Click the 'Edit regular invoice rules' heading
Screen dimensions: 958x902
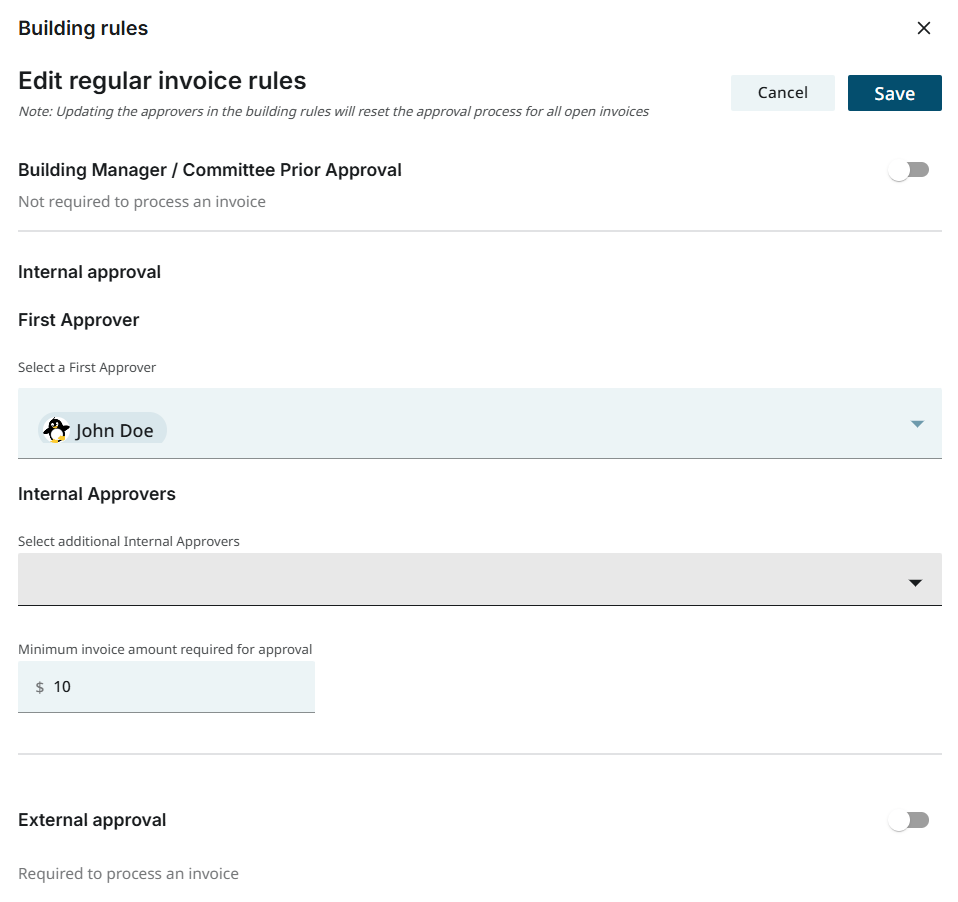click(x=162, y=80)
